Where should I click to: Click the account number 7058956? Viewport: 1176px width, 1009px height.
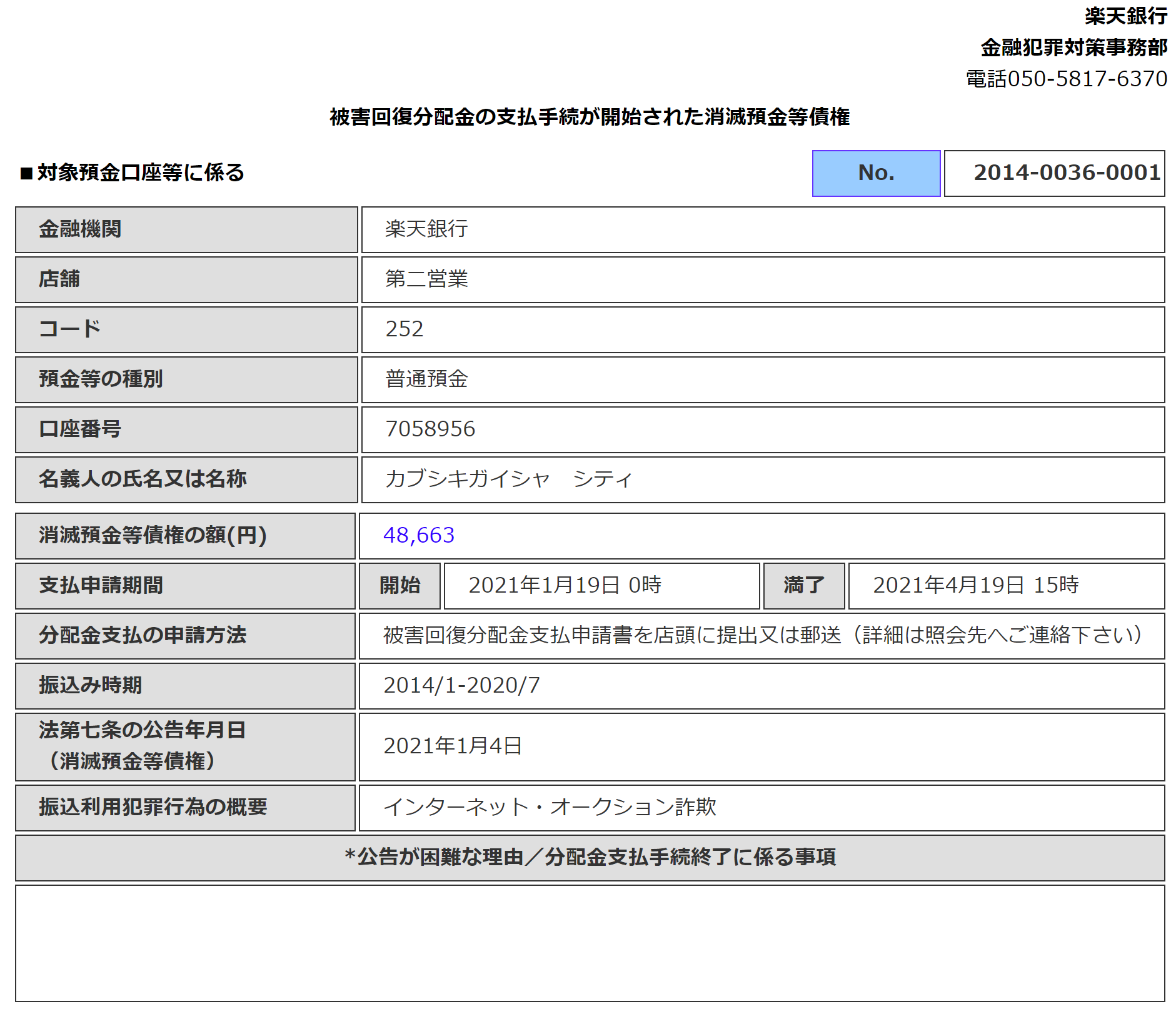pos(430,429)
